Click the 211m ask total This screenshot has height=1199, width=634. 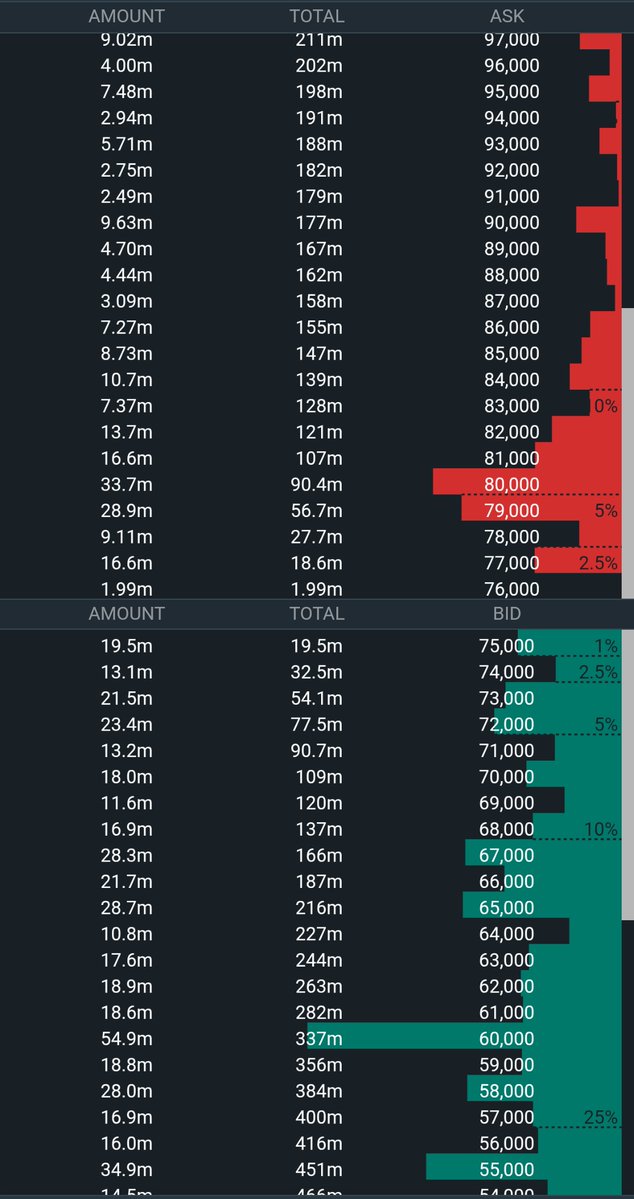[x=319, y=39]
